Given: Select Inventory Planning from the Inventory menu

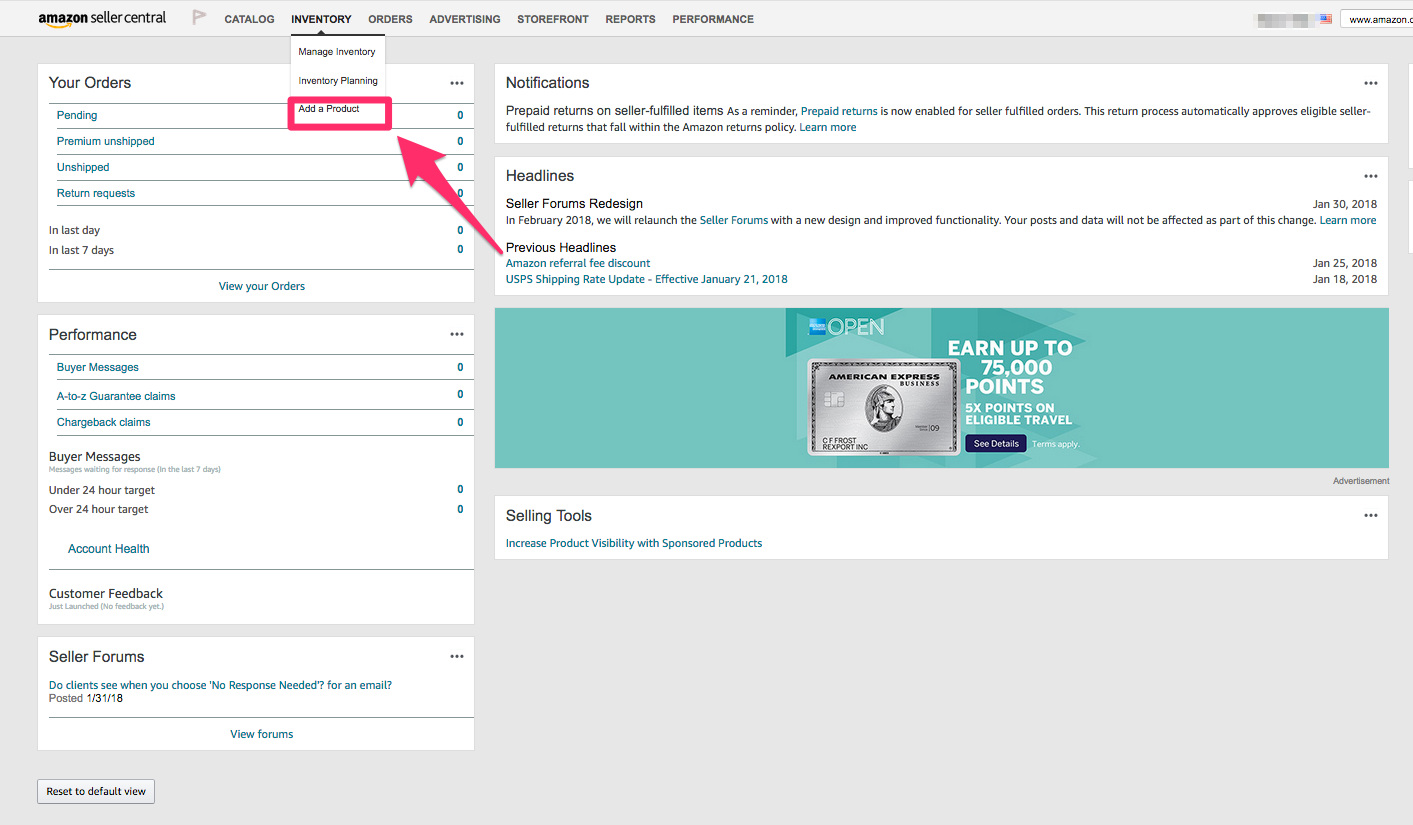Looking at the screenshot, I should coord(337,80).
